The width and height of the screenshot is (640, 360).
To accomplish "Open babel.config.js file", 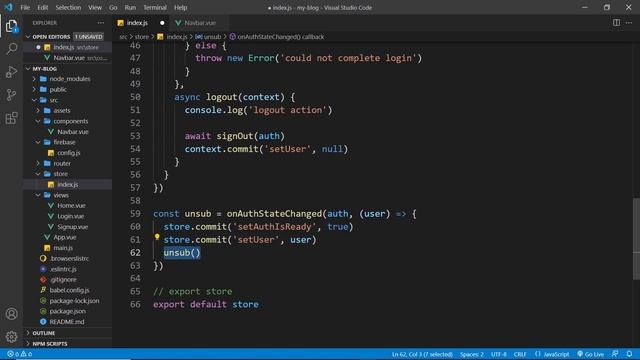I will tap(67, 290).
